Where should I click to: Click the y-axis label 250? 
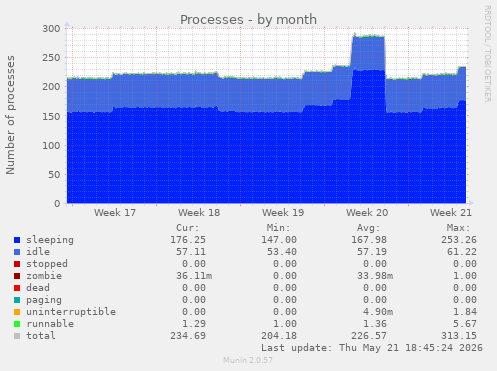click(51, 58)
